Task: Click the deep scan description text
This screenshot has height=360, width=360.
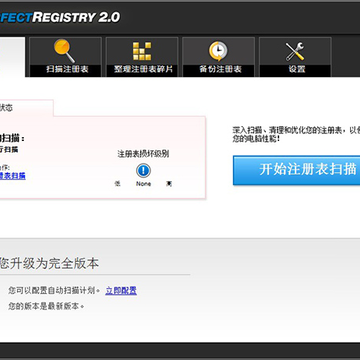Action: pyautogui.click(x=296, y=134)
